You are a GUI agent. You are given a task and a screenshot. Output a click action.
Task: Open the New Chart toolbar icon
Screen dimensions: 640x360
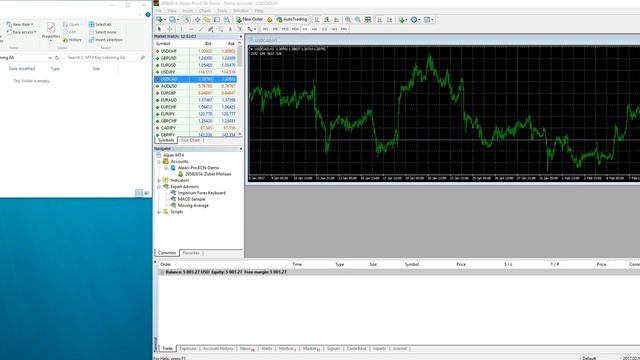tap(161, 20)
